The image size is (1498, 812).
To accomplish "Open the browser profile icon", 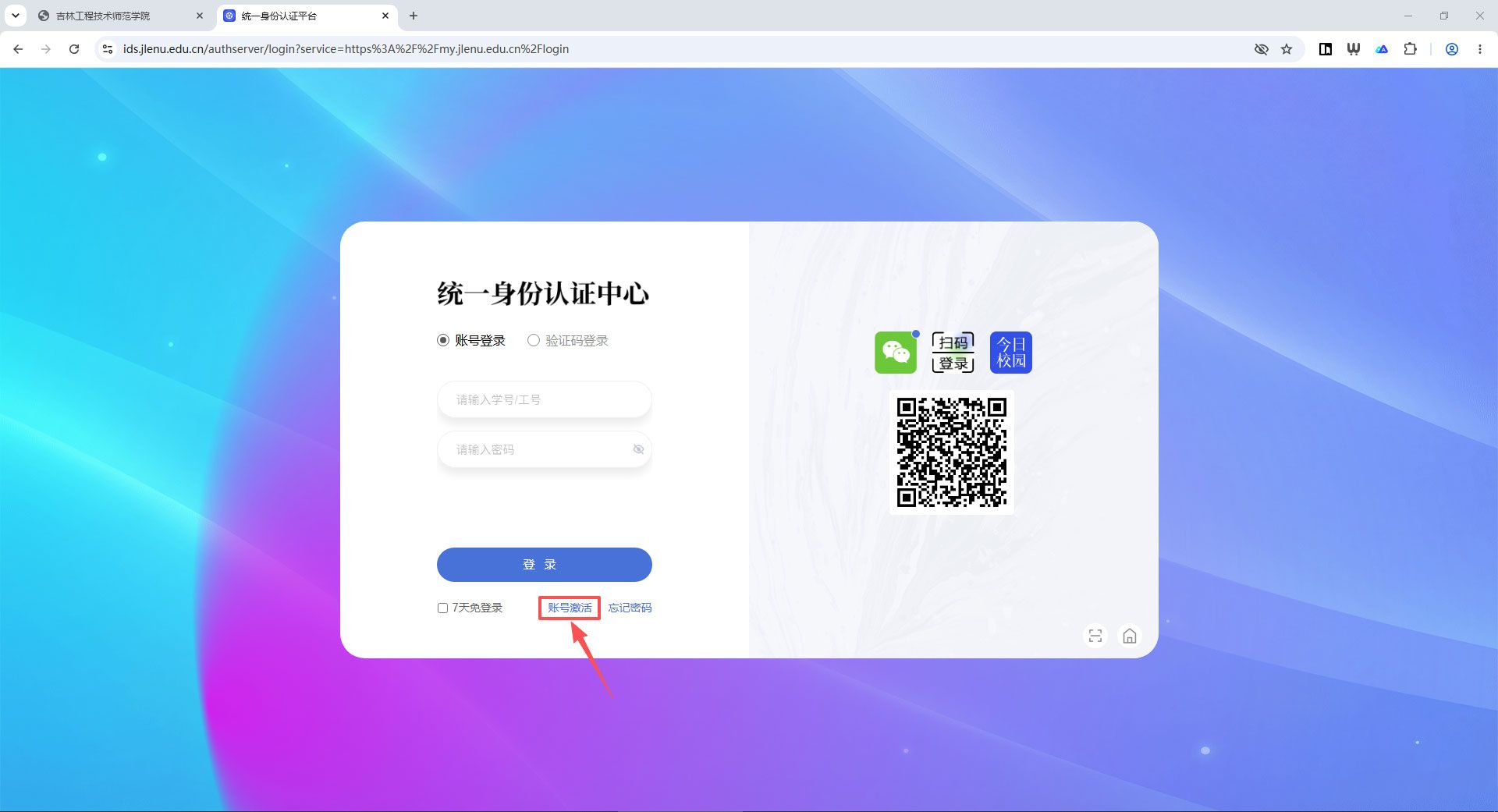I will point(1452,49).
